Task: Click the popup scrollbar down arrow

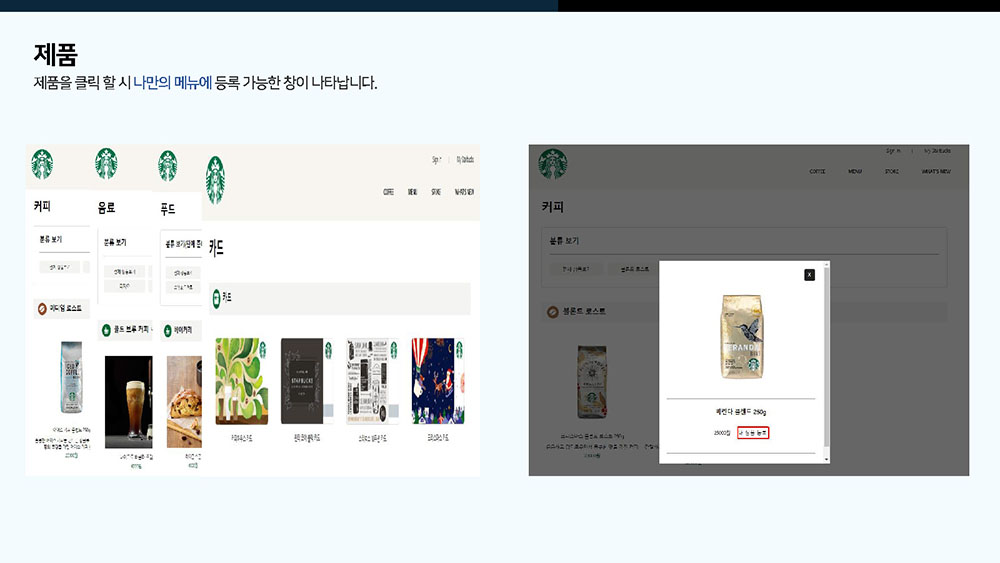Action: [x=827, y=459]
